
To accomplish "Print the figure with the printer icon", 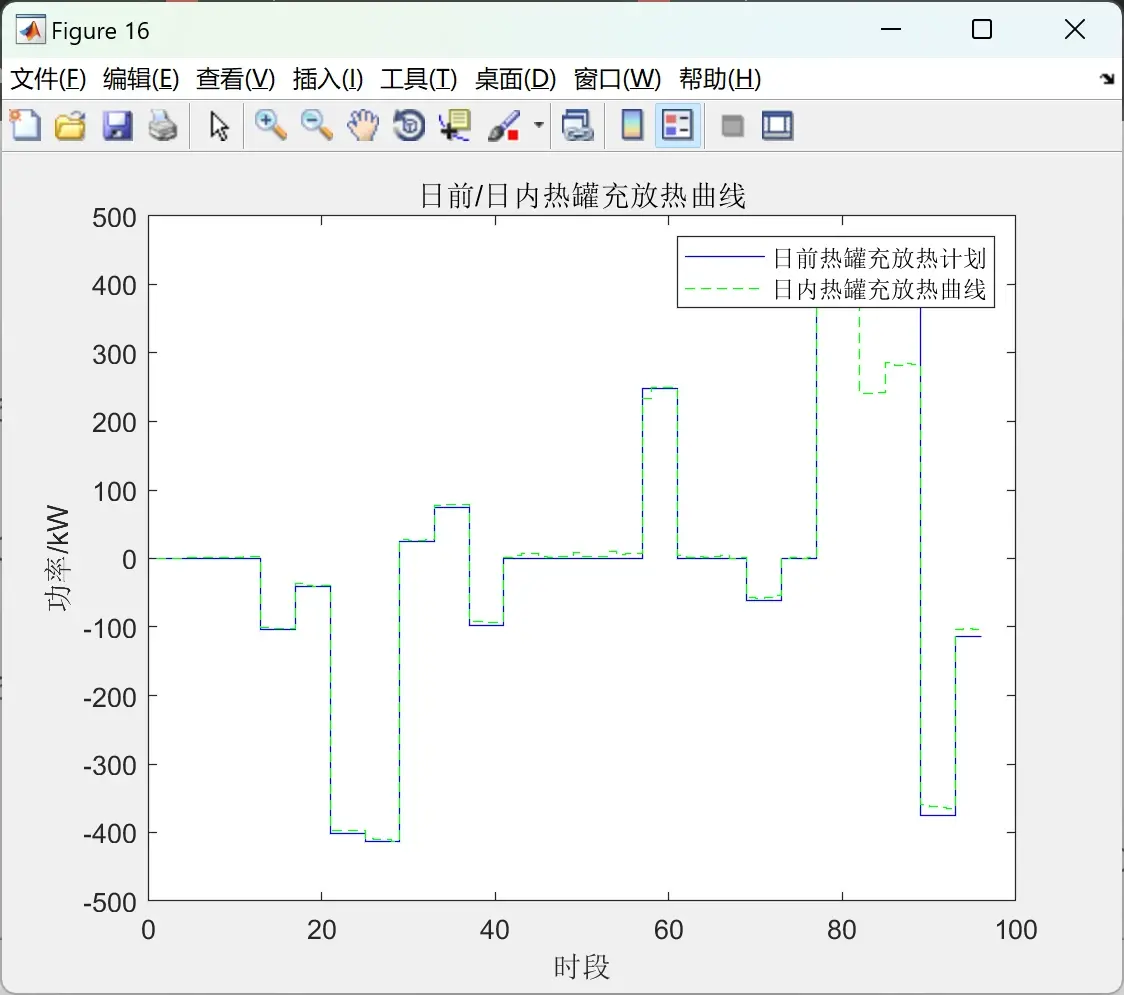I will tap(163, 125).
